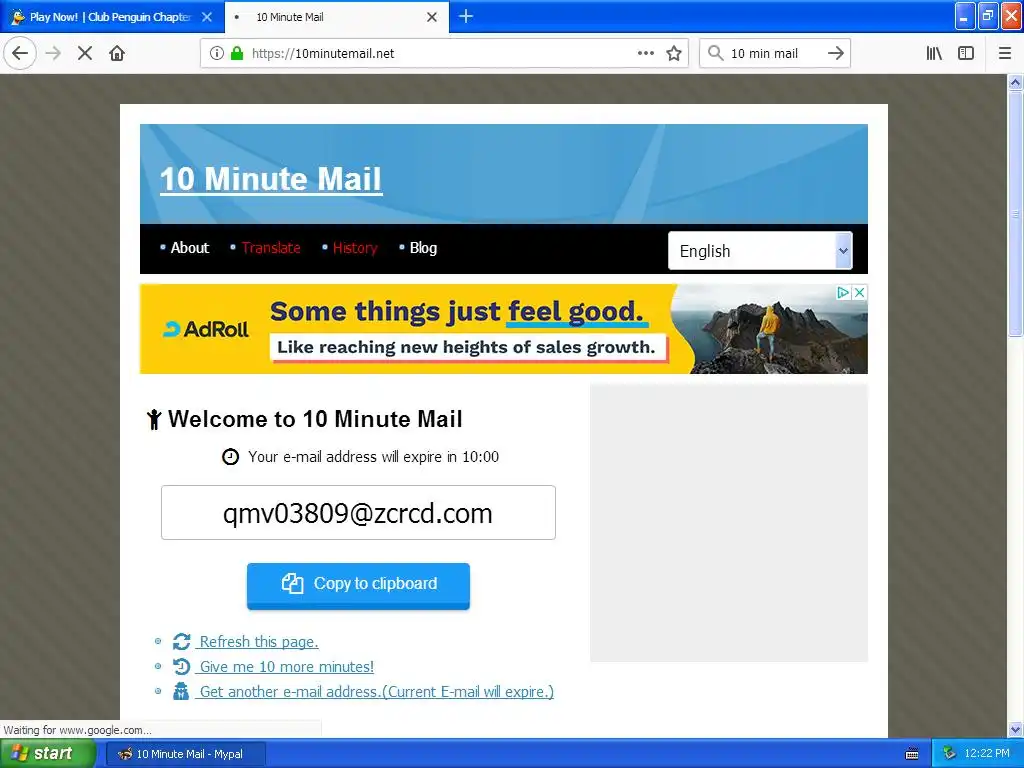Minimize the browser window

965,16
